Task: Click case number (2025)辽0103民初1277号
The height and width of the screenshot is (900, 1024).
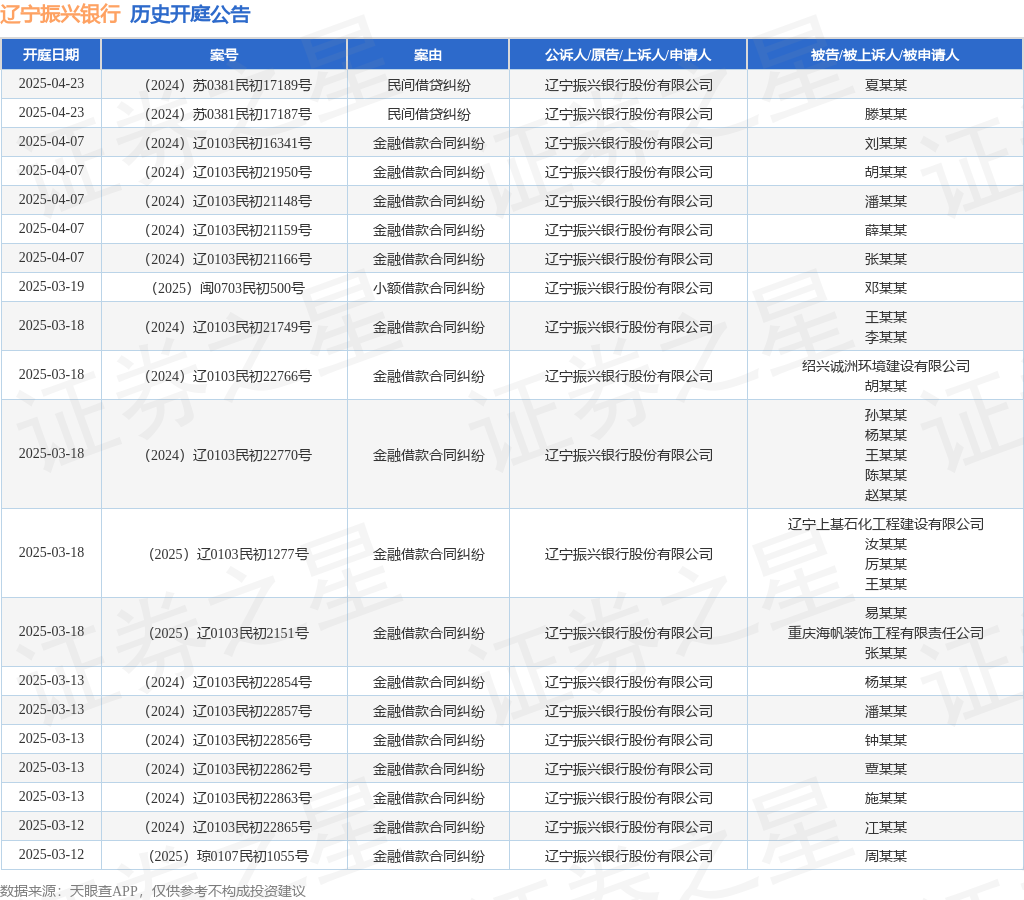Action: (x=228, y=554)
